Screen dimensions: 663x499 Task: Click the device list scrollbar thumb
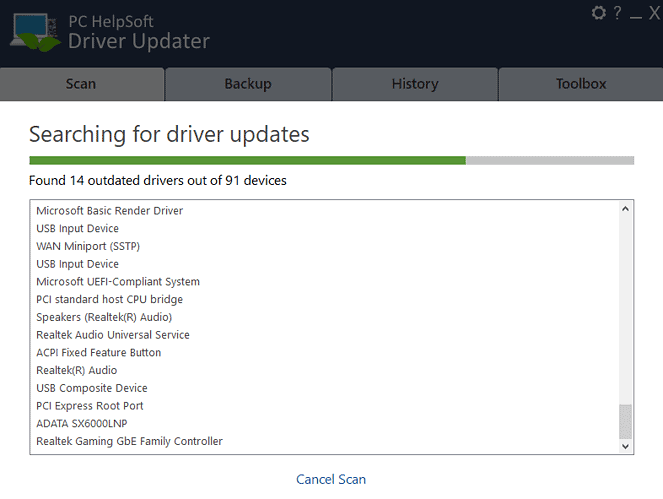click(626, 421)
